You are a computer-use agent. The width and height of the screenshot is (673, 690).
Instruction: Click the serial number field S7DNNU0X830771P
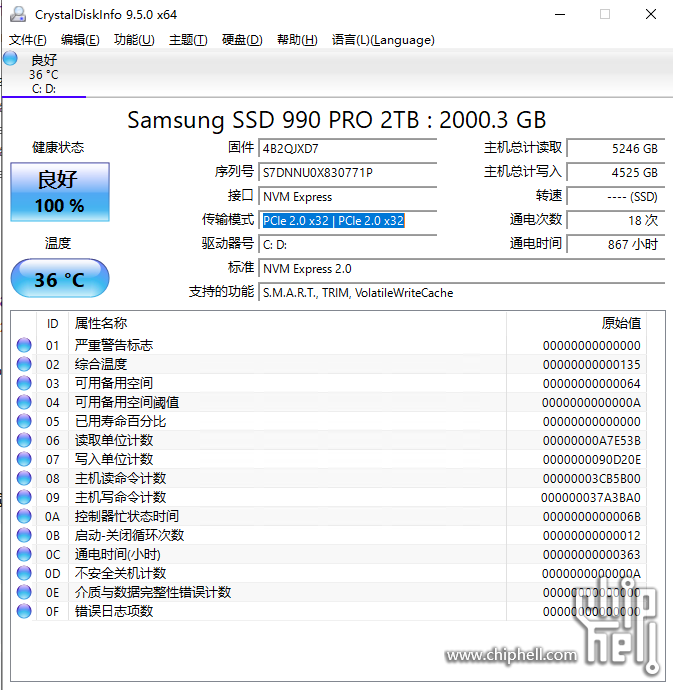[x=348, y=172]
